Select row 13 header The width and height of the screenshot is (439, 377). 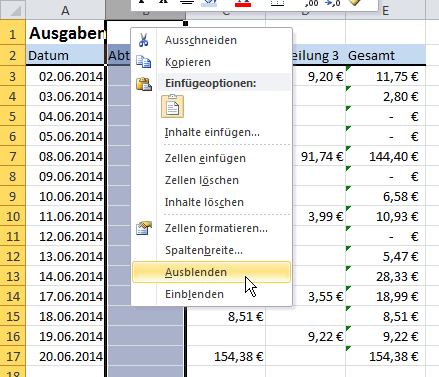pyautogui.click(x=13, y=276)
